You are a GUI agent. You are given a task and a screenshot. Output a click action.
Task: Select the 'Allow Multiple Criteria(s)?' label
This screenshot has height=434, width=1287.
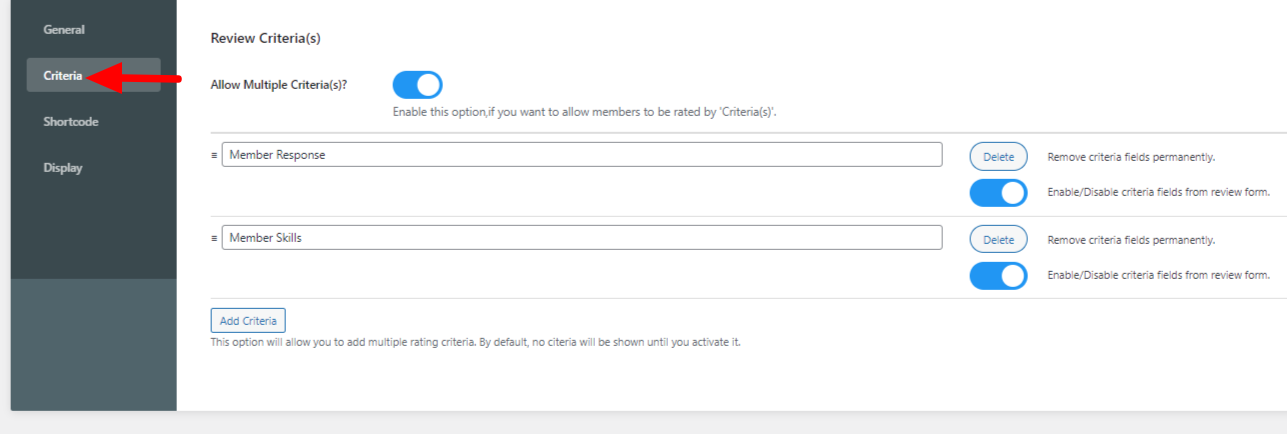(x=279, y=85)
